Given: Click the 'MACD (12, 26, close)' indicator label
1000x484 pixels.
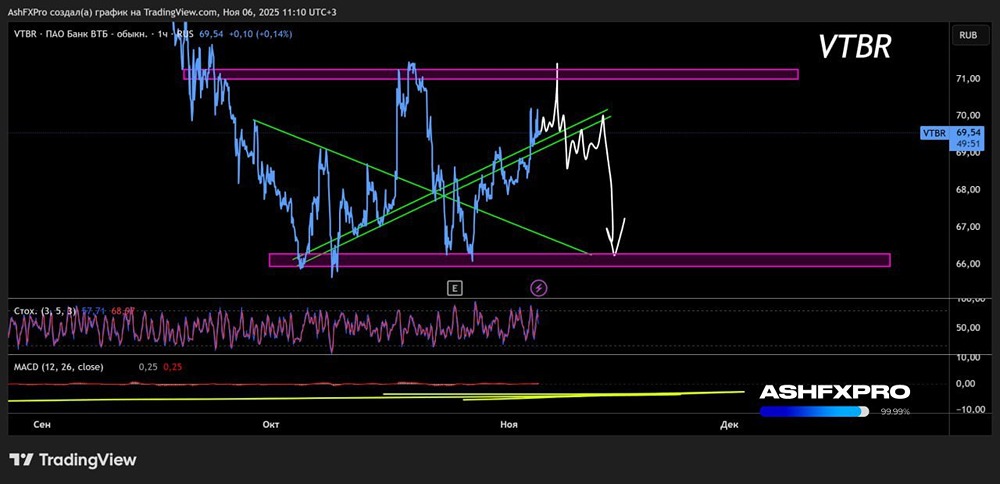Looking at the screenshot, I should pos(58,367).
